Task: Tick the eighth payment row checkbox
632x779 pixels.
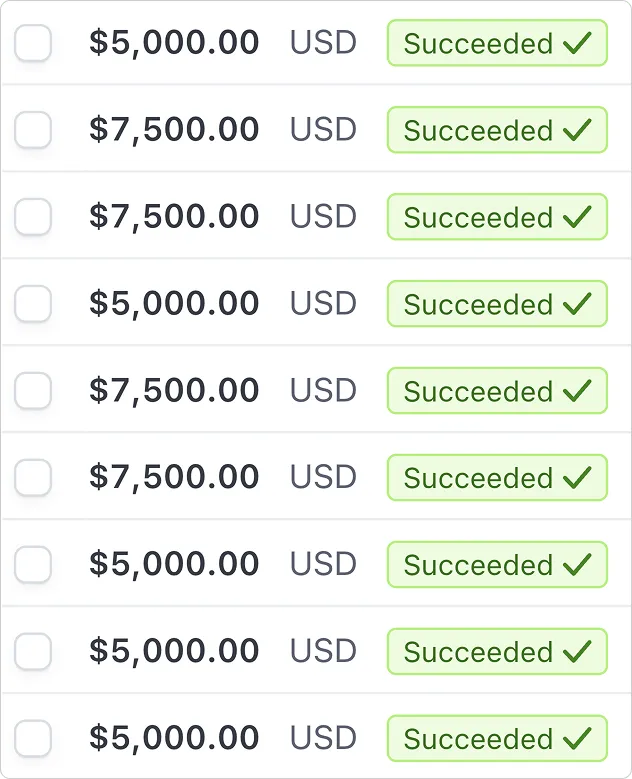Action: [33, 652]
